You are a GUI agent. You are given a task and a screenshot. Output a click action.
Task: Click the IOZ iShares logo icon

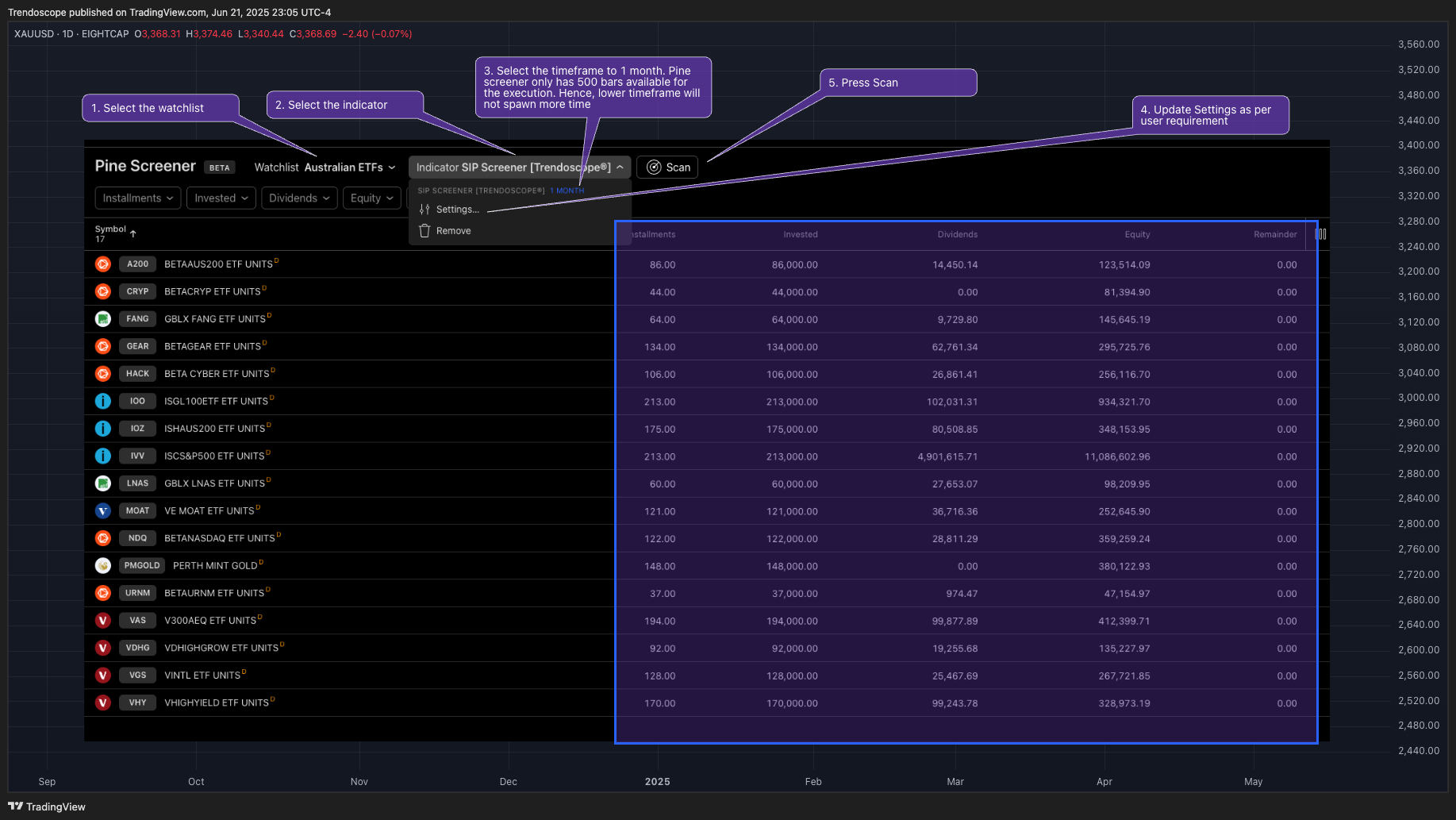pyautogui.click(x=103, y=429)
